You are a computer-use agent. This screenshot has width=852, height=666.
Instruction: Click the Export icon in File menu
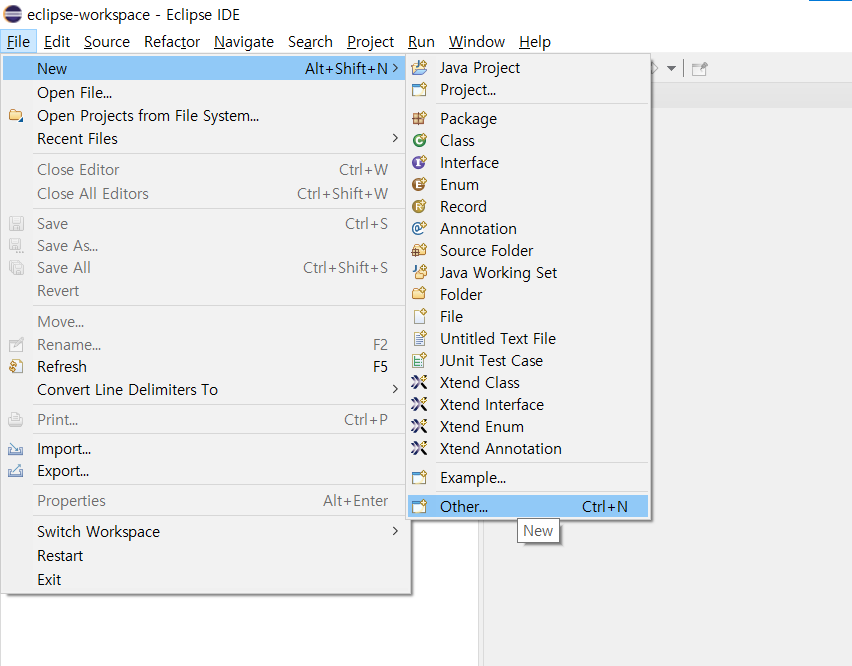click(x=16, y=471)
